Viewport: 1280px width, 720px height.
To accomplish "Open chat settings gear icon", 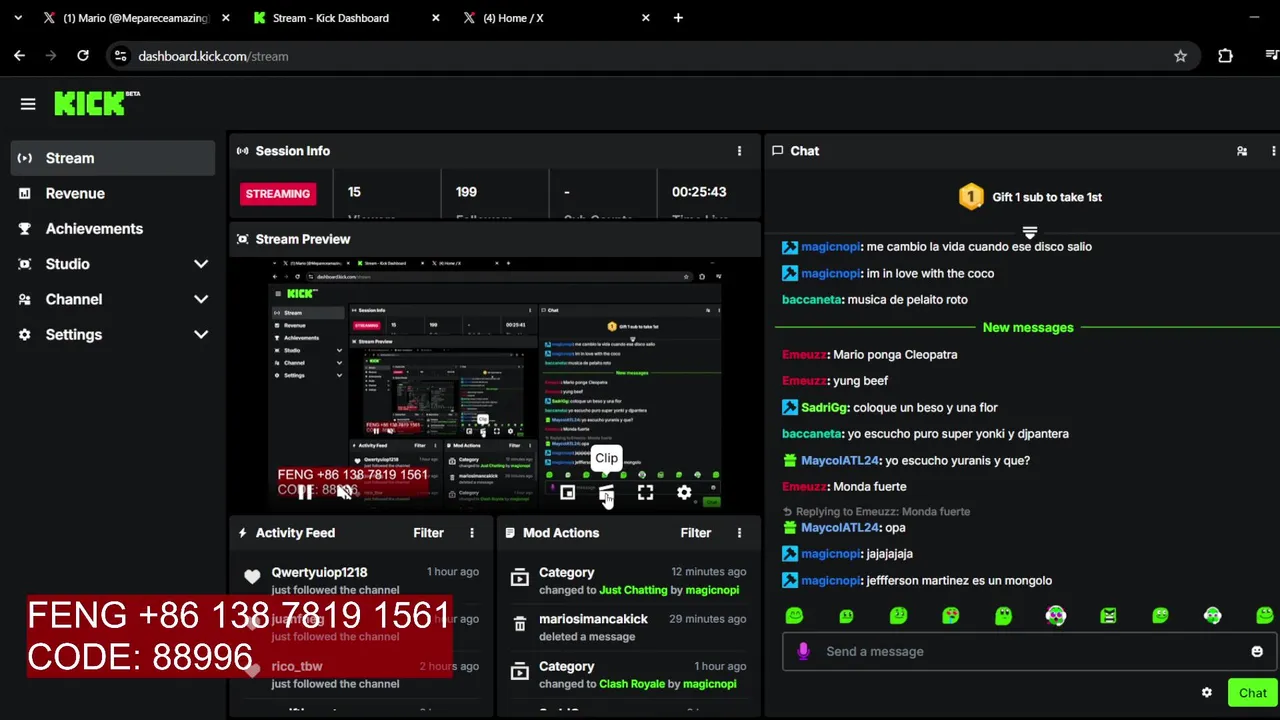I will coord(1207,693).
